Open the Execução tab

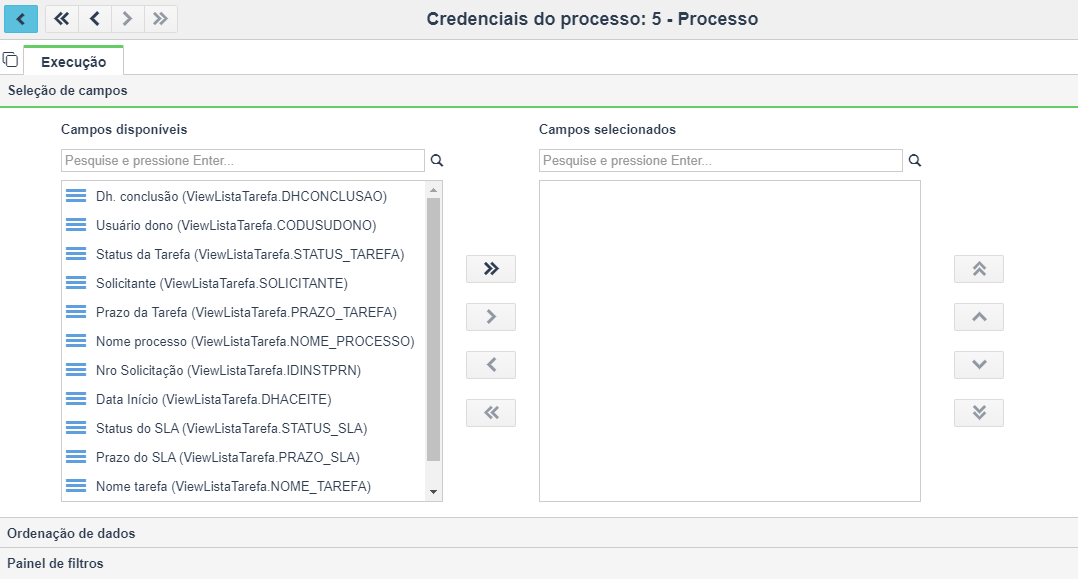tap(73, 62)
